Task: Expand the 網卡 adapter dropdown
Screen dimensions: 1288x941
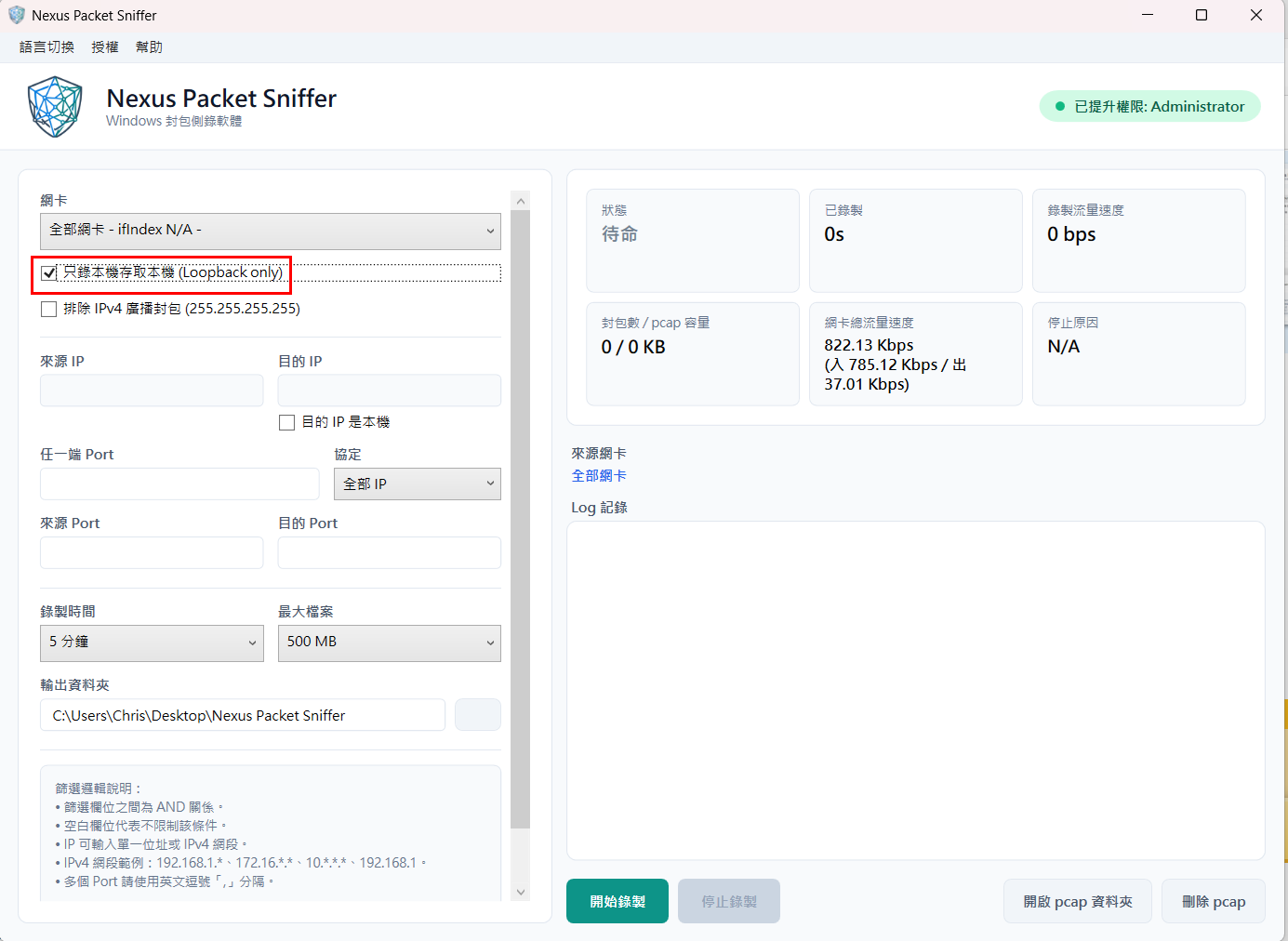Action: [x=271, y=232]
